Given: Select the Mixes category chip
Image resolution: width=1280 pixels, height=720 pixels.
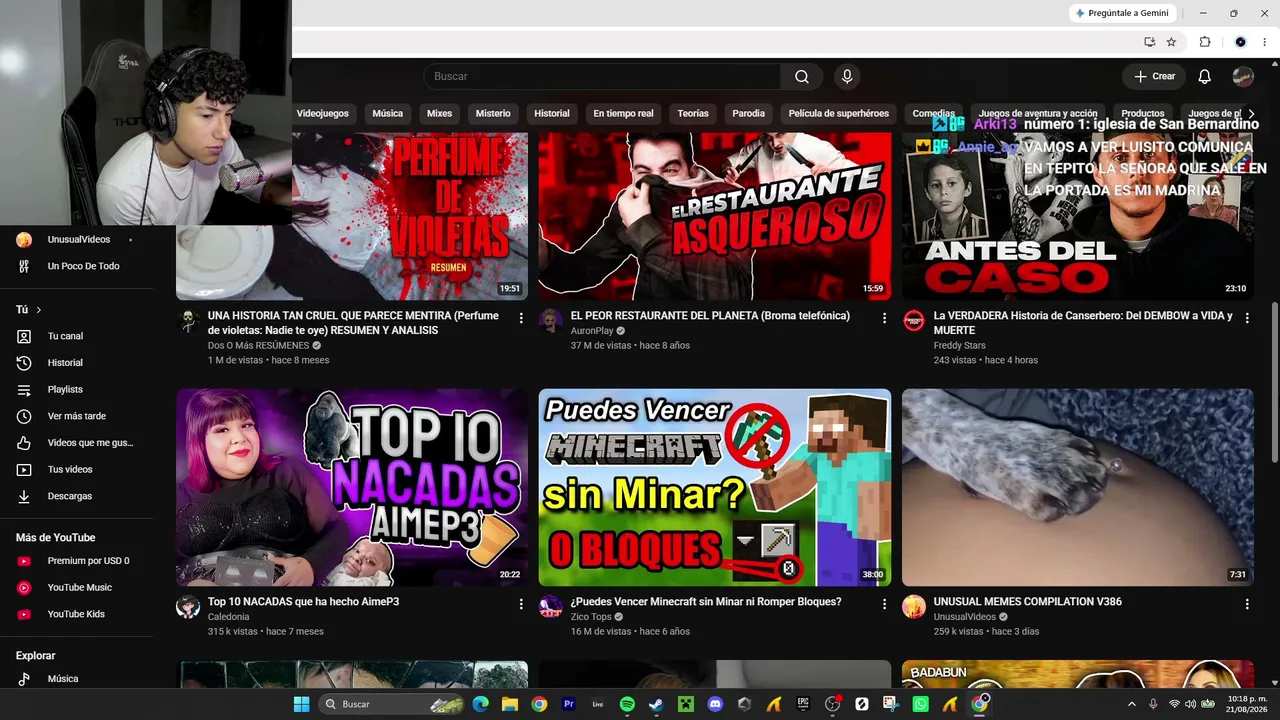Looking at the screenshot, I should point(440,114).
